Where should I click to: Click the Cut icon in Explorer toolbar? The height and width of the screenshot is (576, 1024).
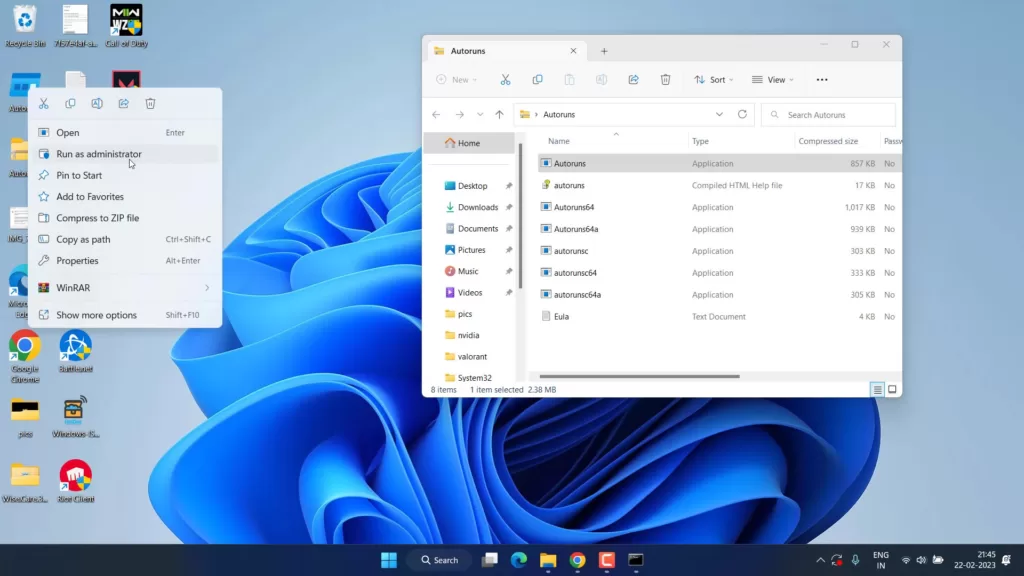point(505,80)
